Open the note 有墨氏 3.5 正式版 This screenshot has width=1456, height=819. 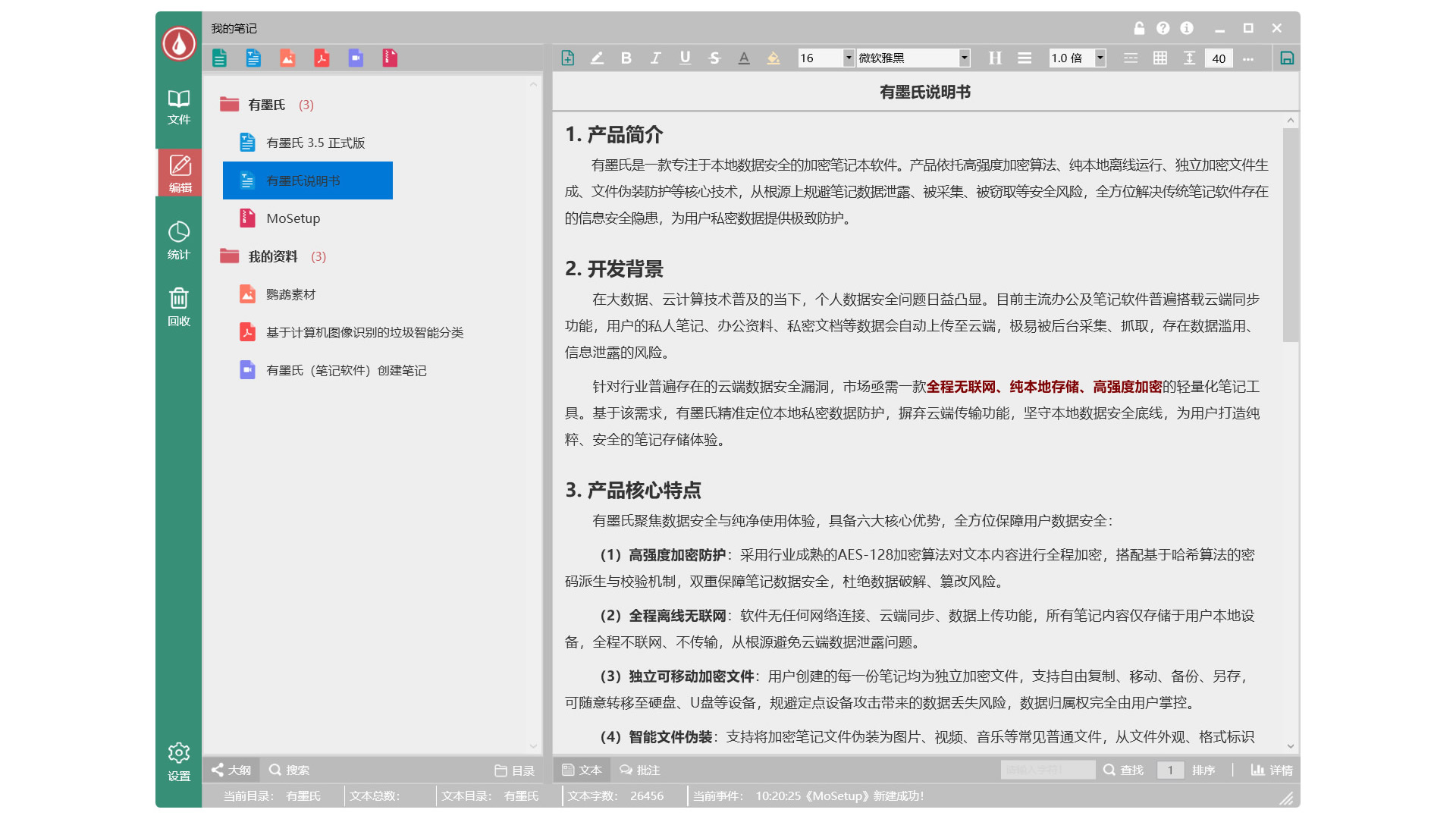coord(315,143)
